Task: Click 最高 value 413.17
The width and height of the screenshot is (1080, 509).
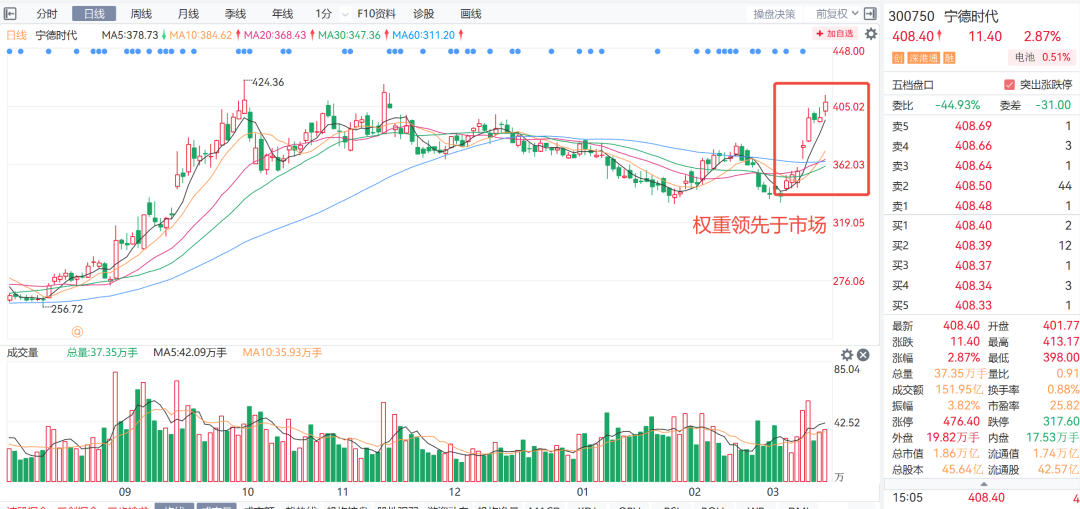Action: (1061, 342)
